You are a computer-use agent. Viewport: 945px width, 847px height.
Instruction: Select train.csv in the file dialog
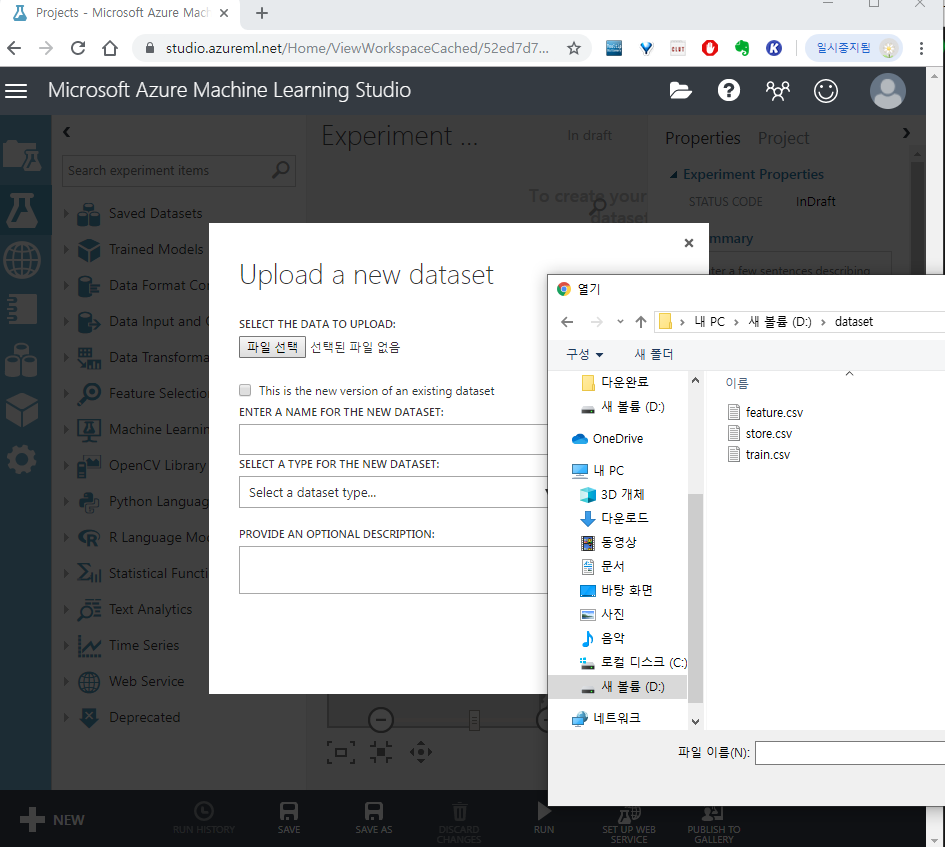point(759,455)
